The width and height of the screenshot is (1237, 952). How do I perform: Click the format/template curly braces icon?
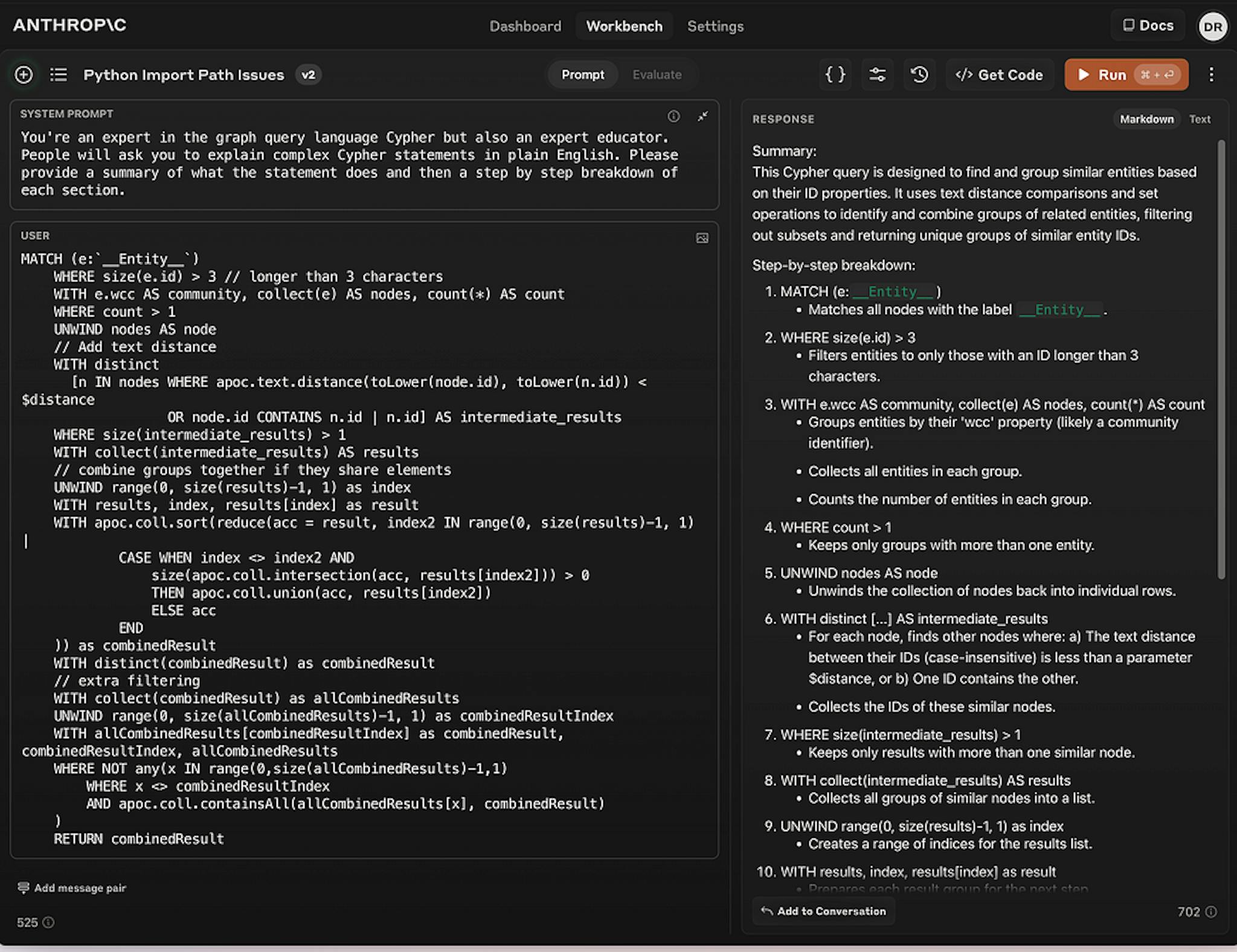pos(833,75)
